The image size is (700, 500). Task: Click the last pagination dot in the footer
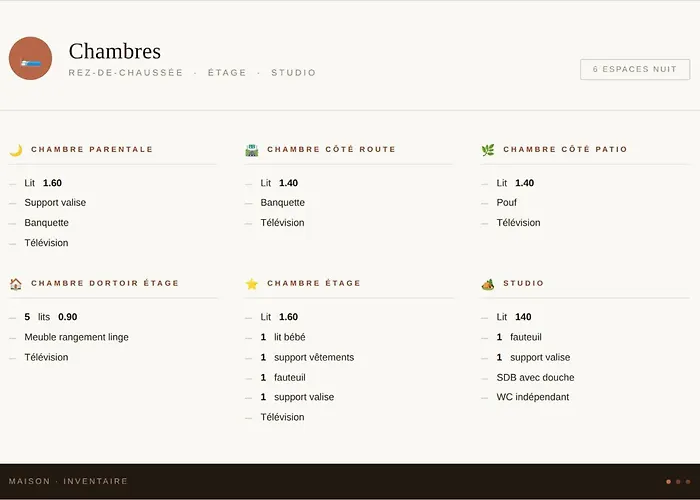pos(688,482)
